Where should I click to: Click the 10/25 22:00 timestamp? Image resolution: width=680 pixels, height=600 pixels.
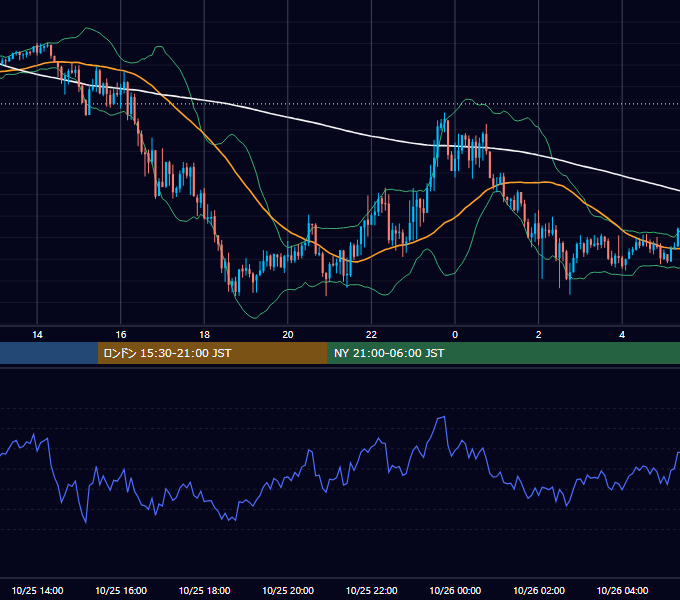[x=371, y=590]
